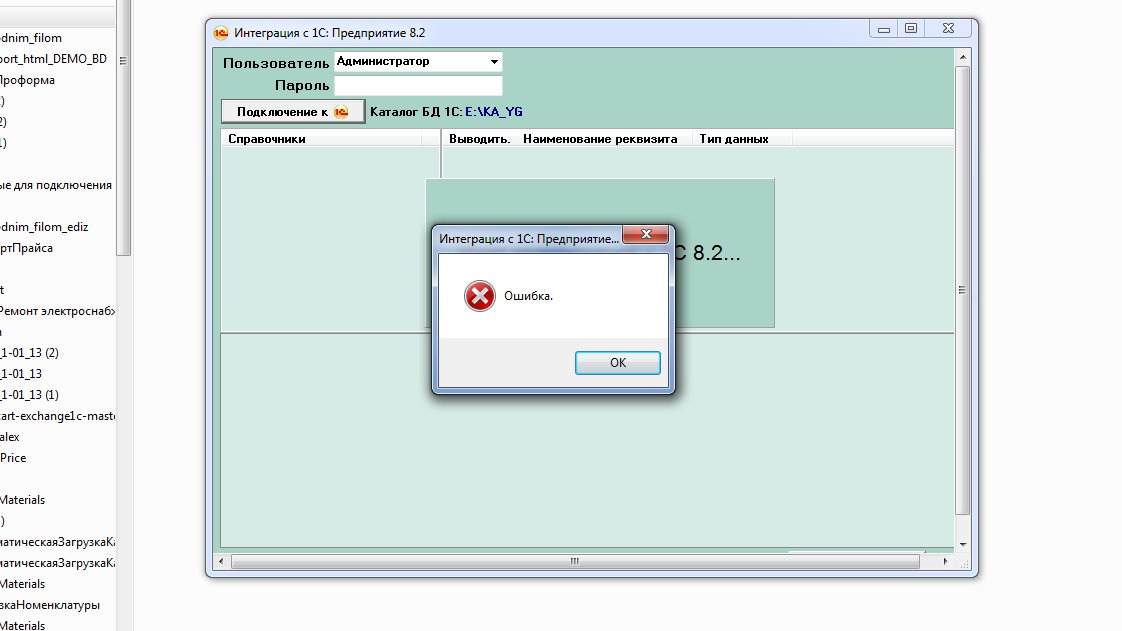Click the red error icon in the dialog

tap(479, 295)
